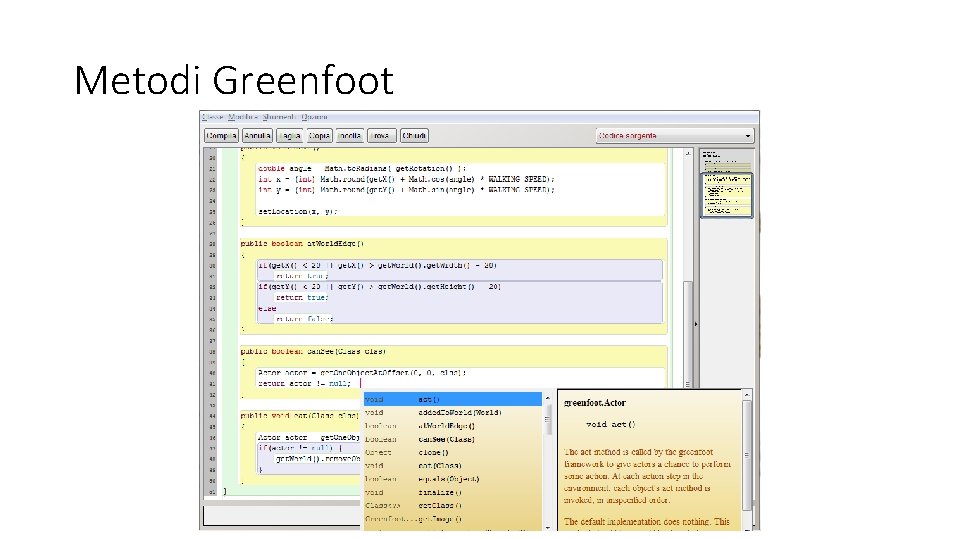
Task: Click the autocomplete list scroll-up arrow
Action: (547, 398)
